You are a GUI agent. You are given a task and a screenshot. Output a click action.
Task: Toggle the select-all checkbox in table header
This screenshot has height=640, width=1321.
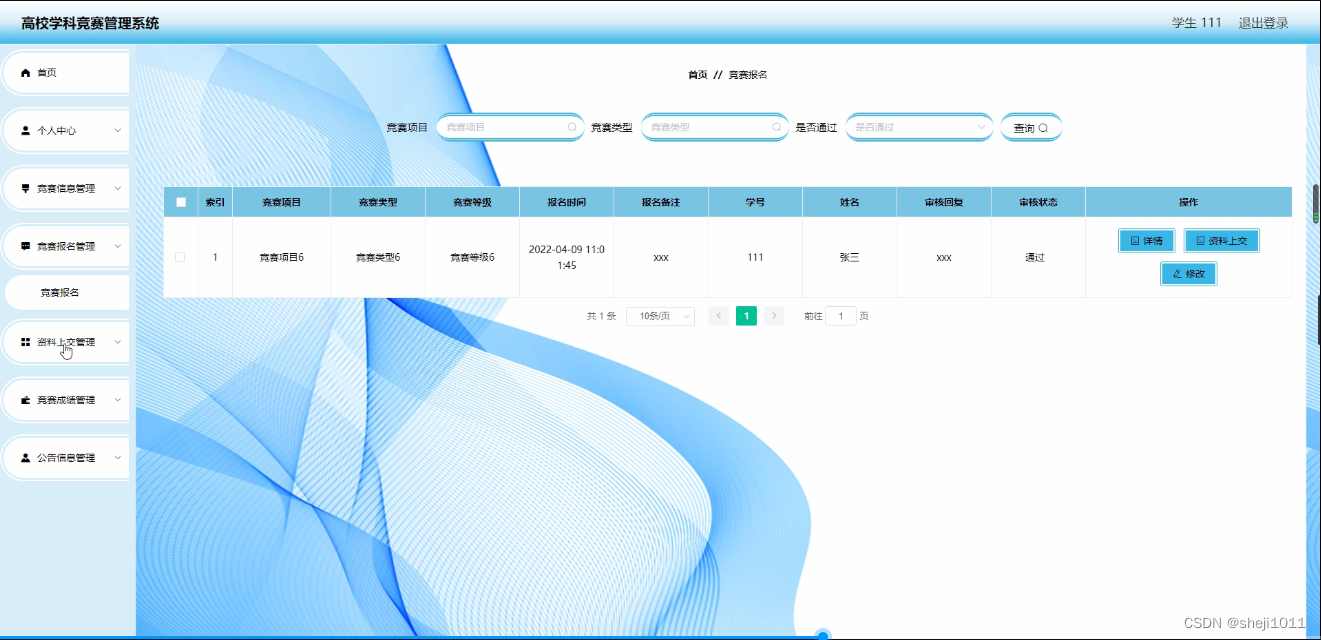(181, 201)
